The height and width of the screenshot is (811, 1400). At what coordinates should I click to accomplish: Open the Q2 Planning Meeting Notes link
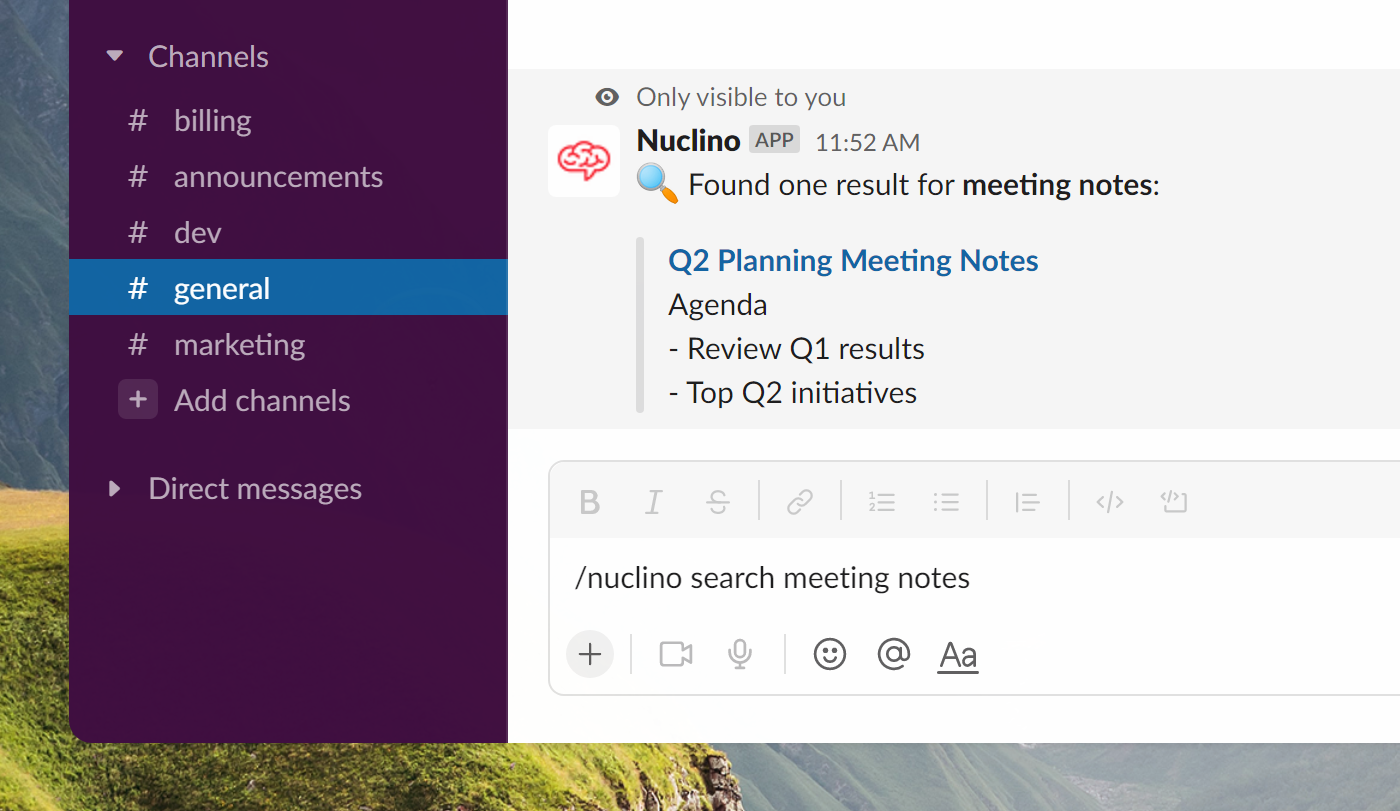pyautogui.click(x=853, y=261)
